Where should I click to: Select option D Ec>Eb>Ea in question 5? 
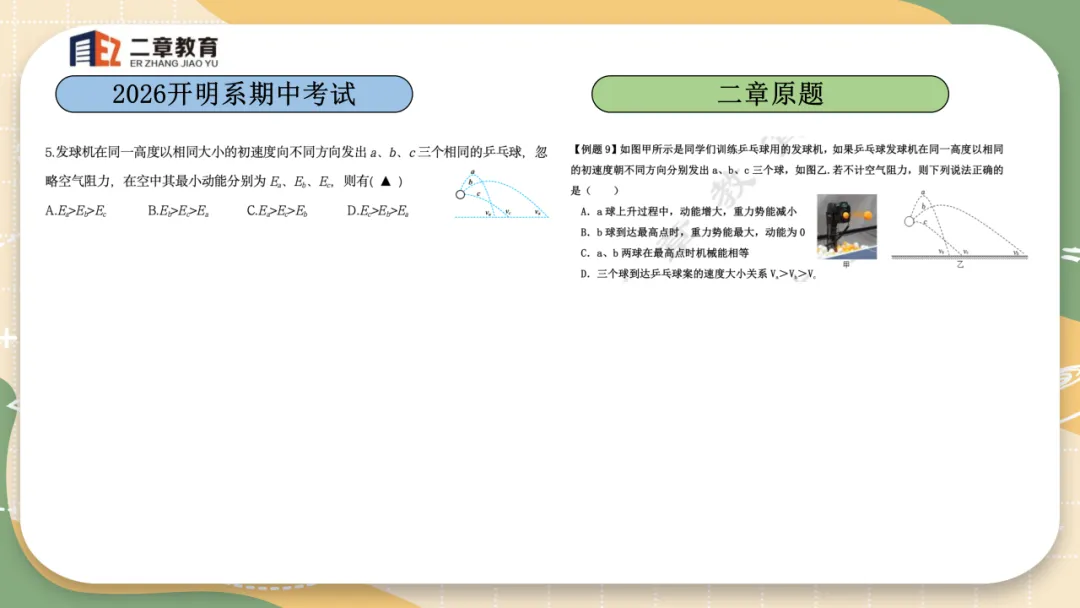coord(377,208)
